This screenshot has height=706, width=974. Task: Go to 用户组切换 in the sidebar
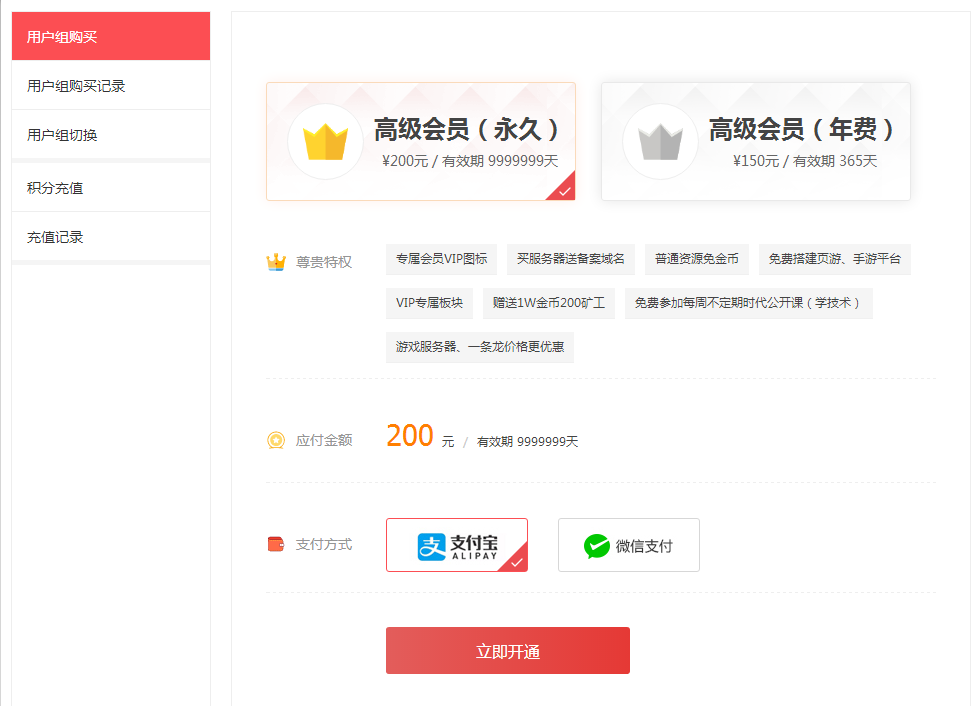coord(111,135)
